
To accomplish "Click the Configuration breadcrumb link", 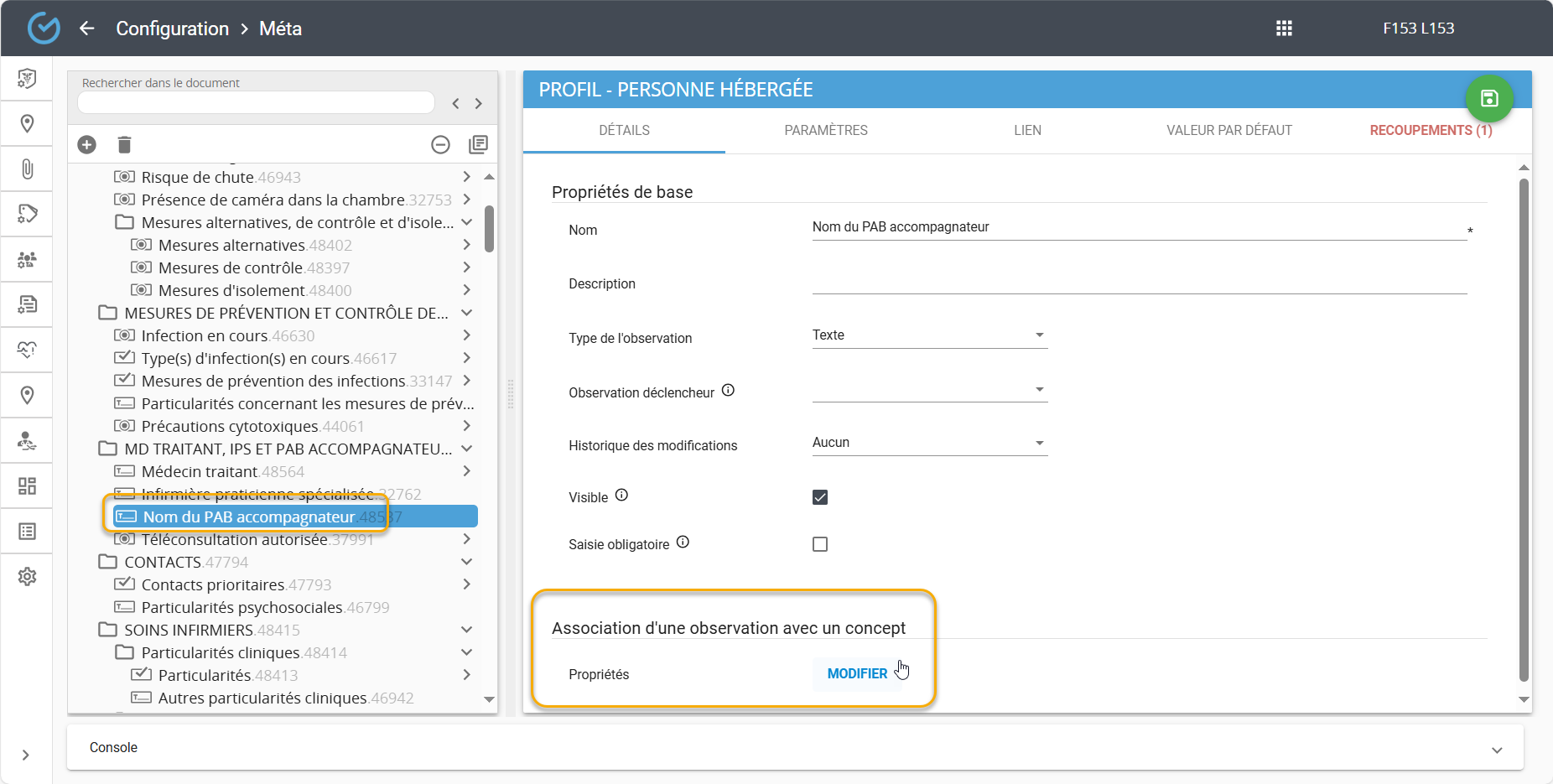I will coord(172,29).
